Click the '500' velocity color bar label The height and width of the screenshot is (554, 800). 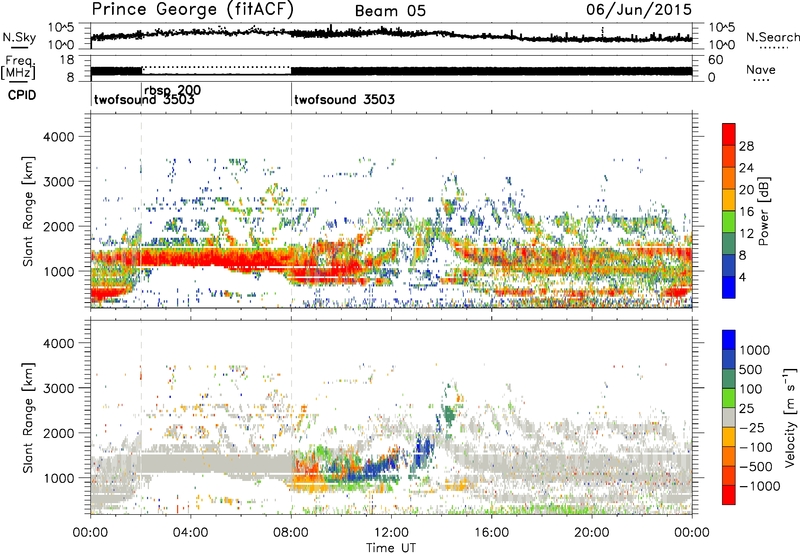point(751,370)
